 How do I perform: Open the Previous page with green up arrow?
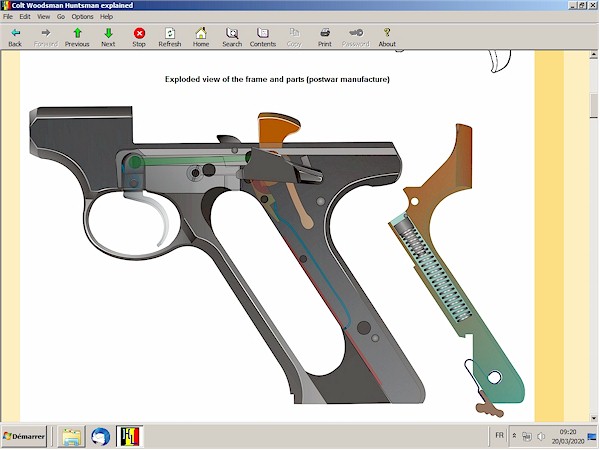tap(77, 37)
